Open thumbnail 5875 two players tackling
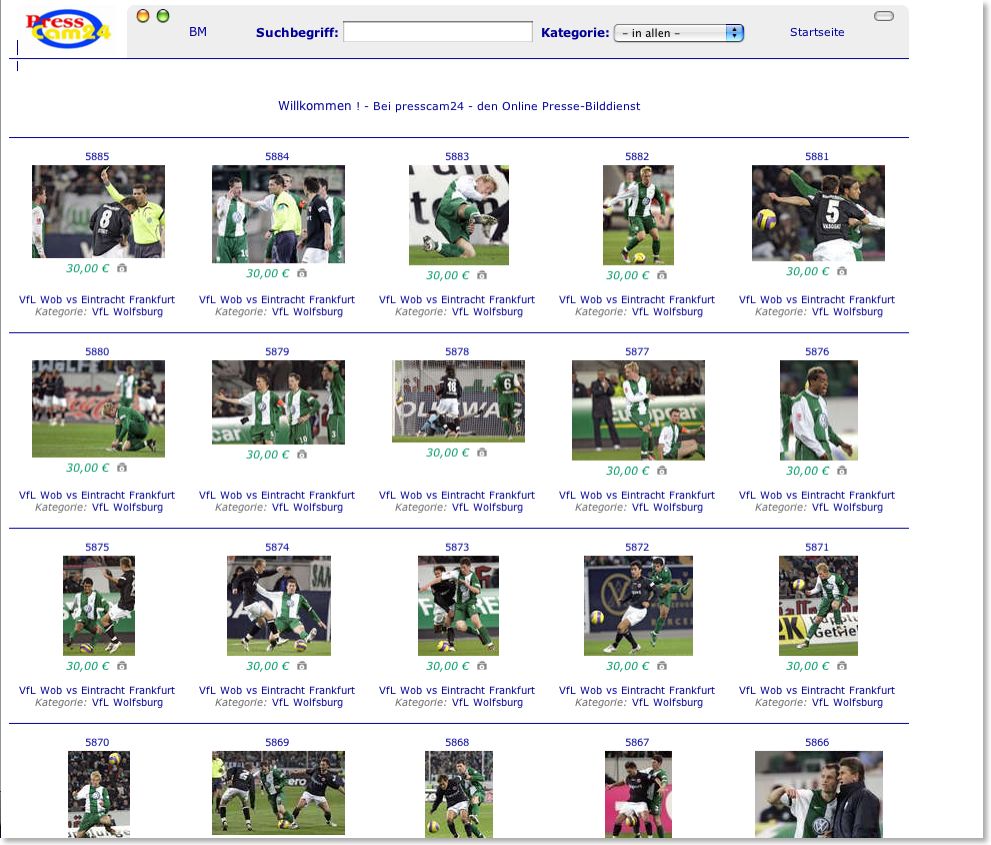This screenshot has width=991, height=845. (x=99, y=605)
